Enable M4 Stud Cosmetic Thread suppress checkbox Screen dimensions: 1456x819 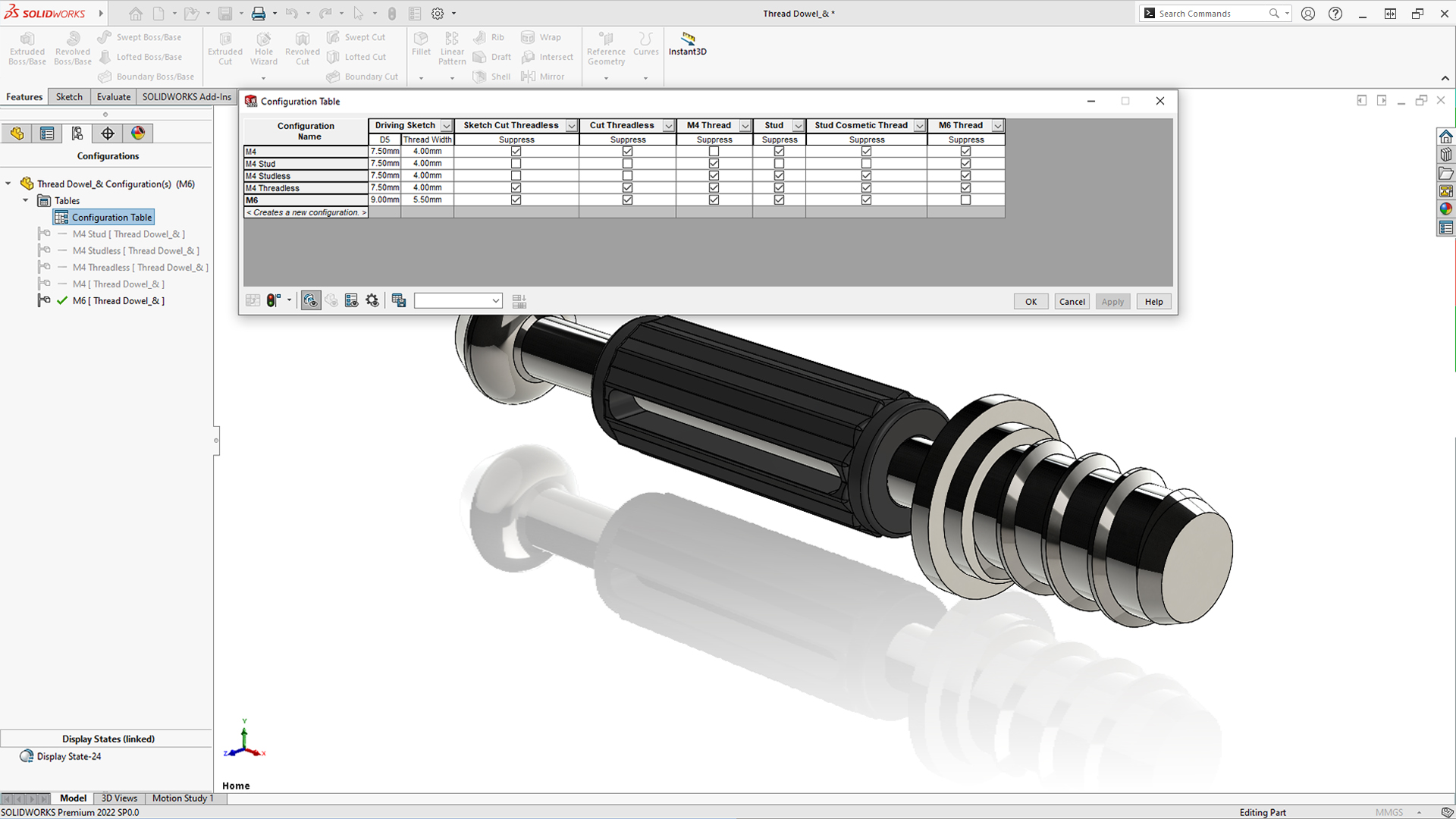866,163
